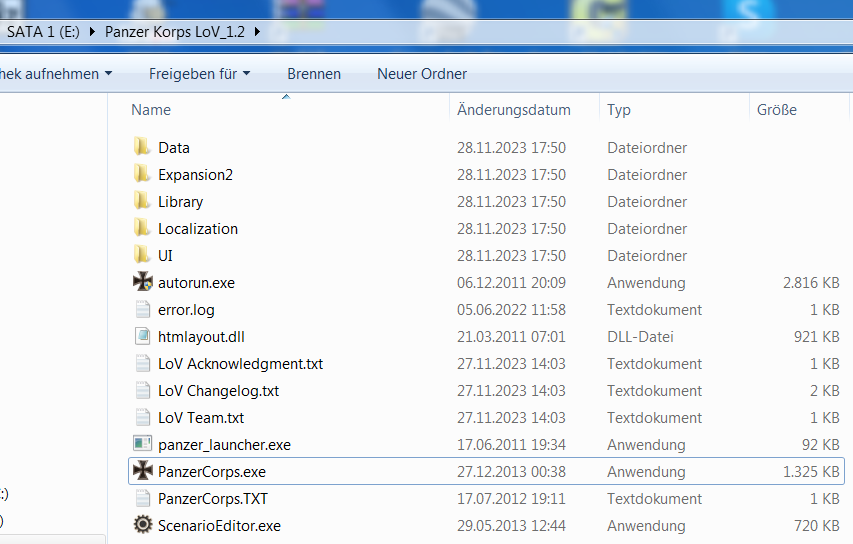The height and width of the screenshot is (544, 853).
Task: Click the autorun.exe iron cross icon
Action: tap(143, 282)
